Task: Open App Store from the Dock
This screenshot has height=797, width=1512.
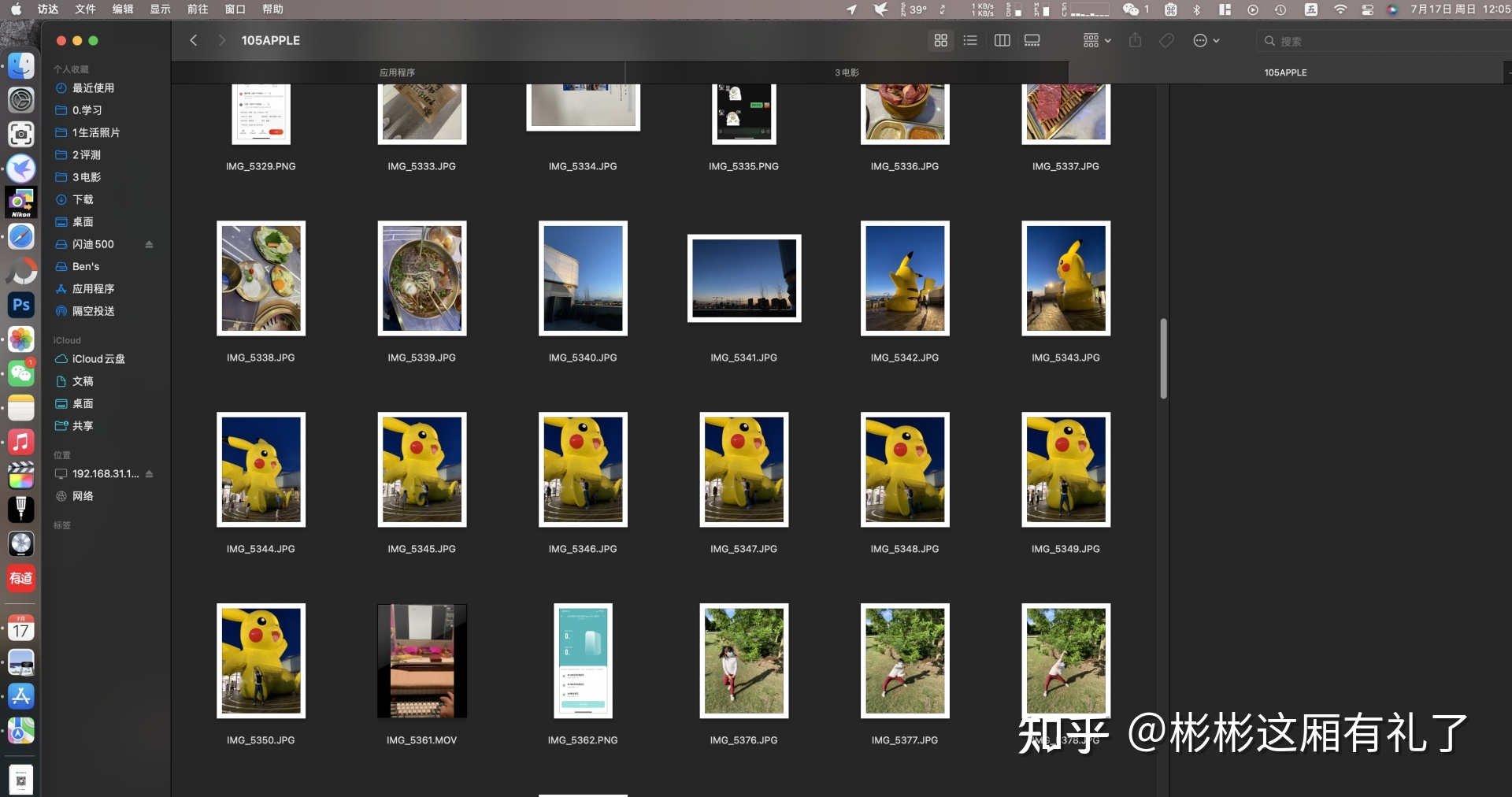Action: [x=21, y=696]
